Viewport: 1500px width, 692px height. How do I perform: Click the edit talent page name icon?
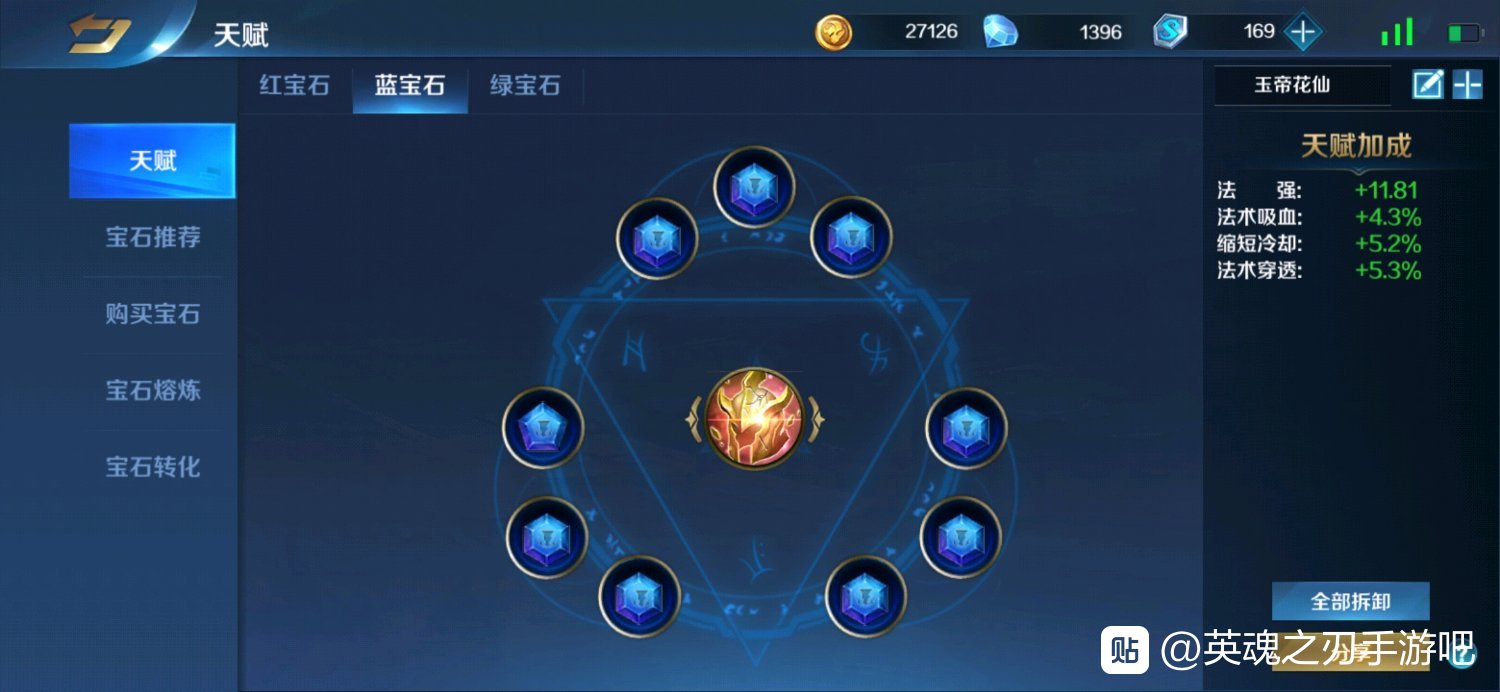tap(1427, 85)
